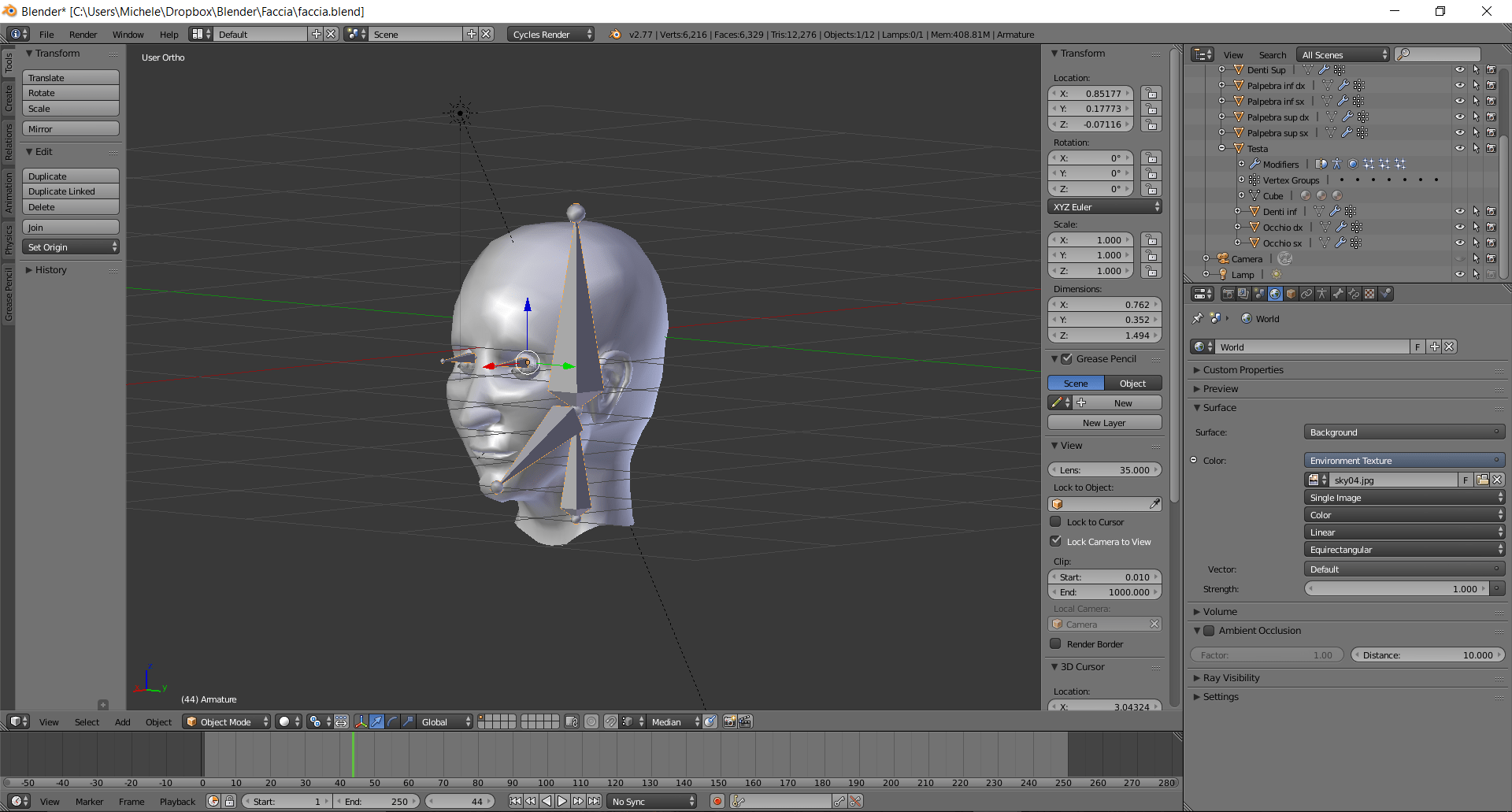Select the Object grease pencil source
Image resolution: width=1512 pixels, height=812 pixels.
(x=1132, y=383)
